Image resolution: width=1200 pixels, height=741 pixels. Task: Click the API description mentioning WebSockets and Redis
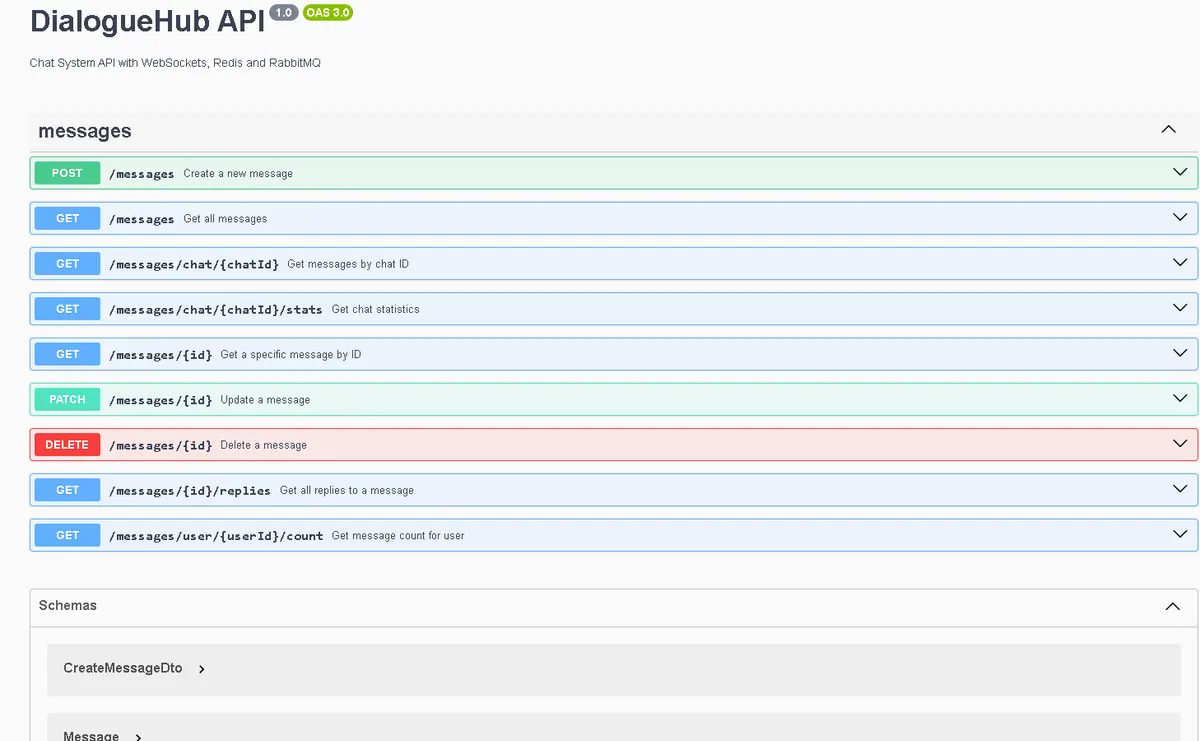(x=175, y=63)
